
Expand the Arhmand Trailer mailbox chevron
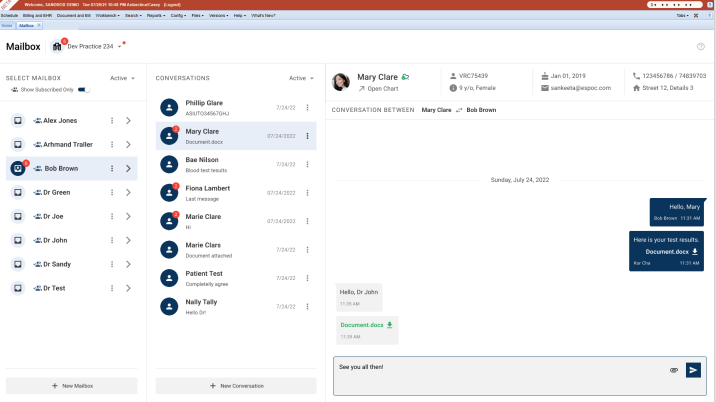[x=128, y=144]
